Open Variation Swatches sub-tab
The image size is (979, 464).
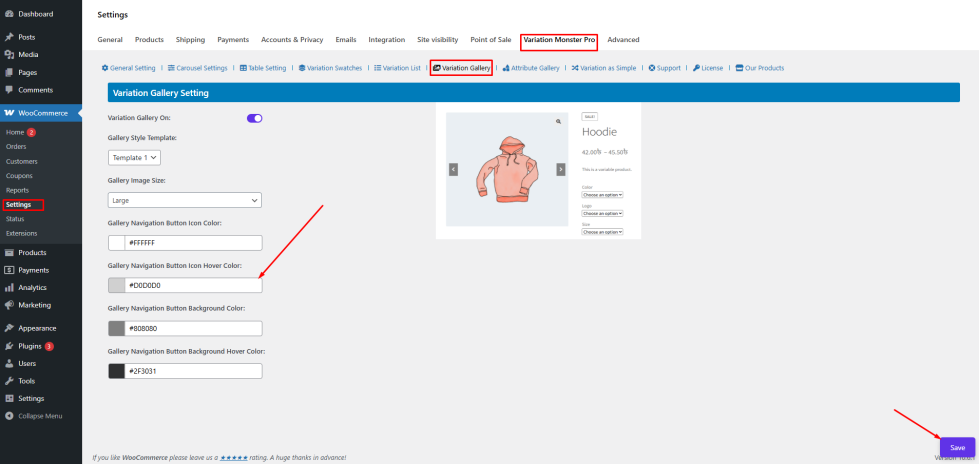click(x=330, y=68)
